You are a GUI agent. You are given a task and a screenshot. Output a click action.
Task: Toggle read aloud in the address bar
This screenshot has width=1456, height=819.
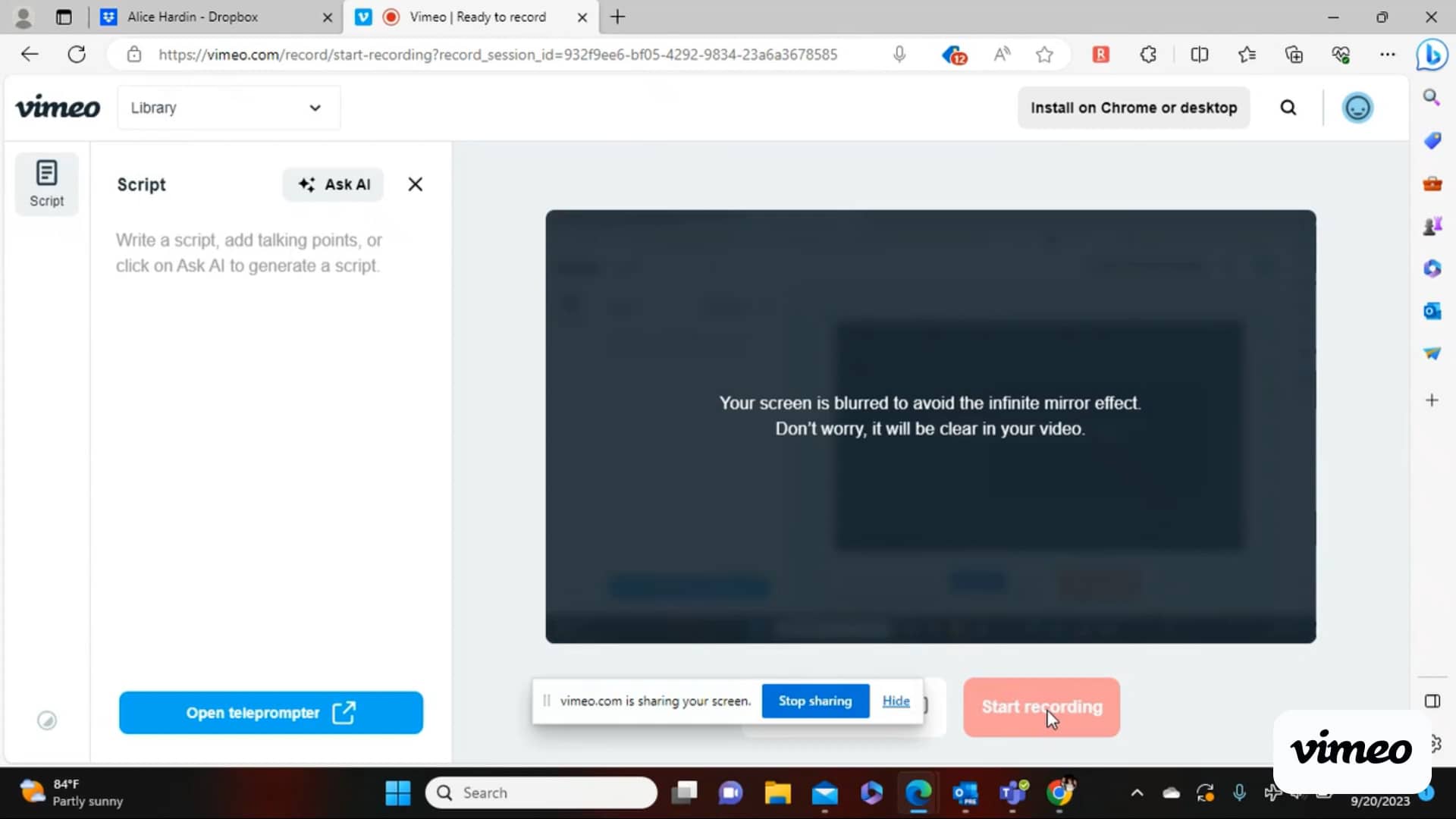pos(1002,54)
